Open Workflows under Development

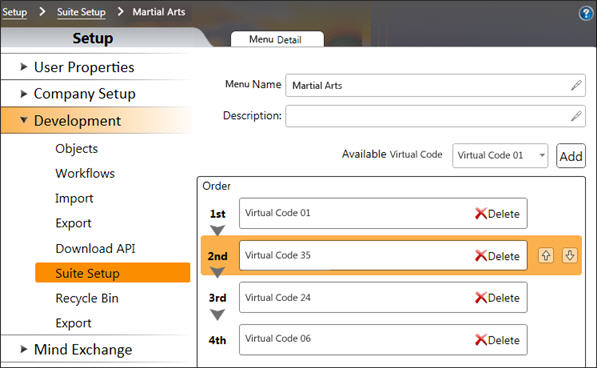85,174
